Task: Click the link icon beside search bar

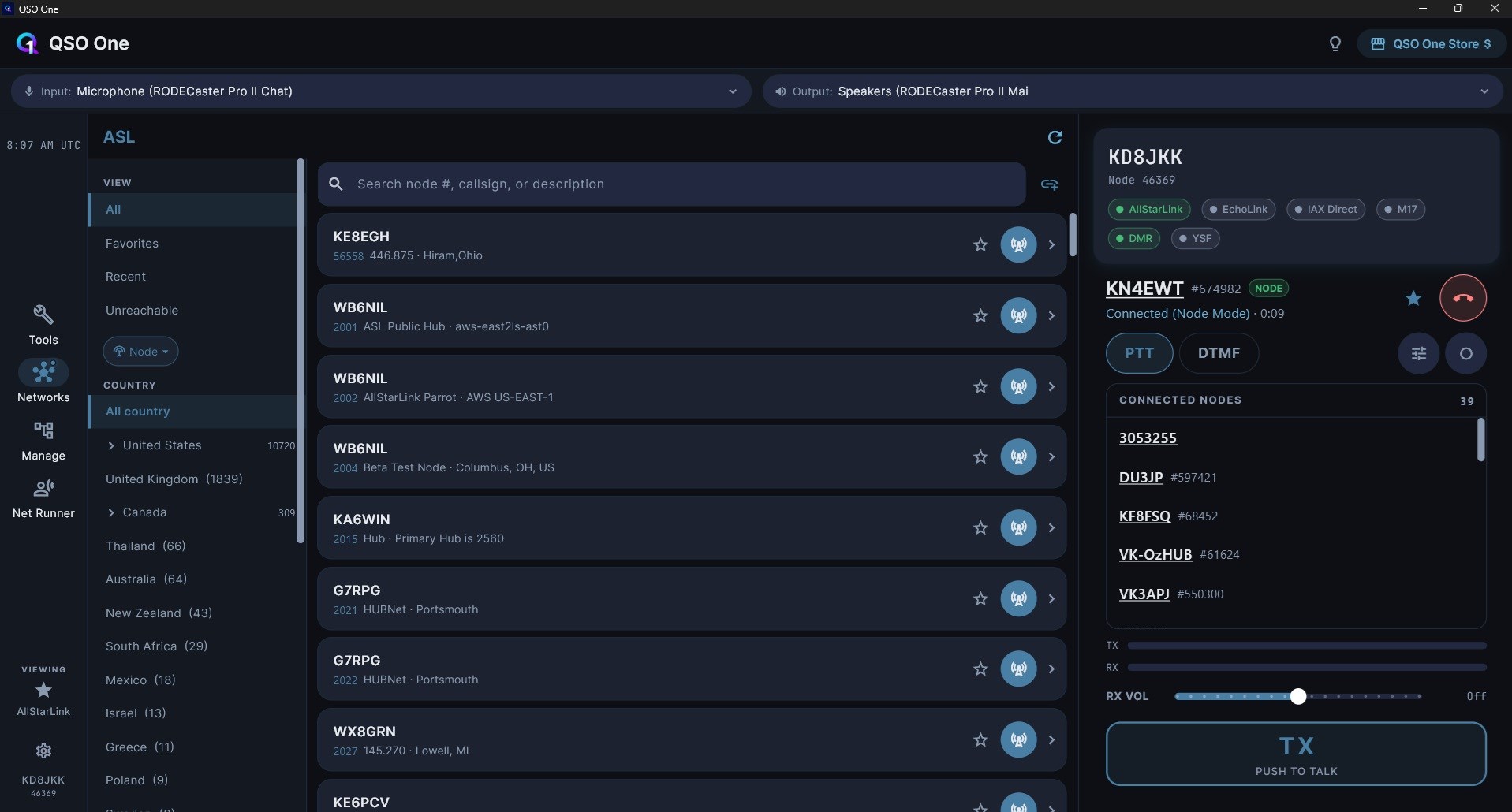Action: click(1049, 184)
